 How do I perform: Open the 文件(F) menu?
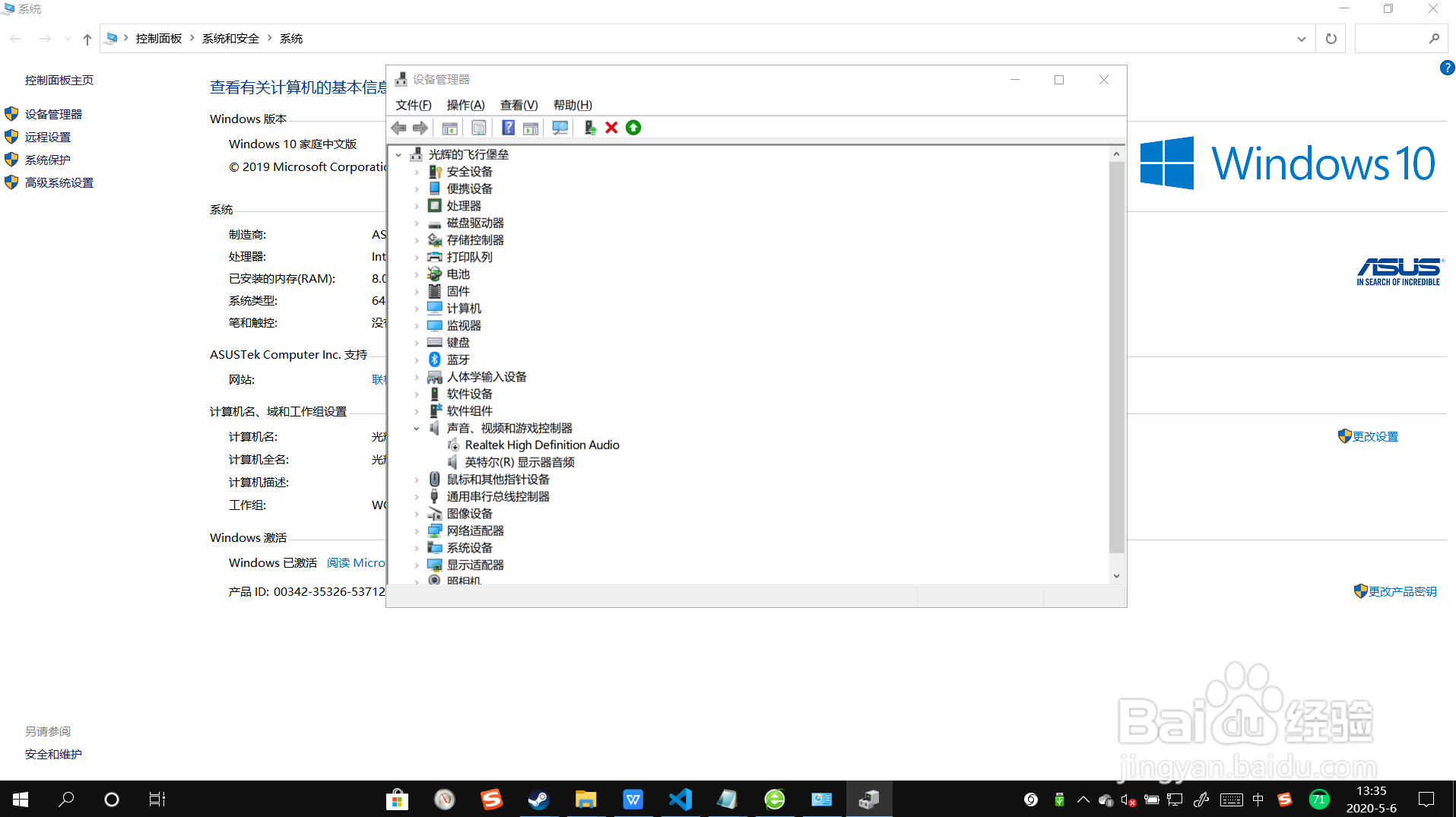point(414,105)
